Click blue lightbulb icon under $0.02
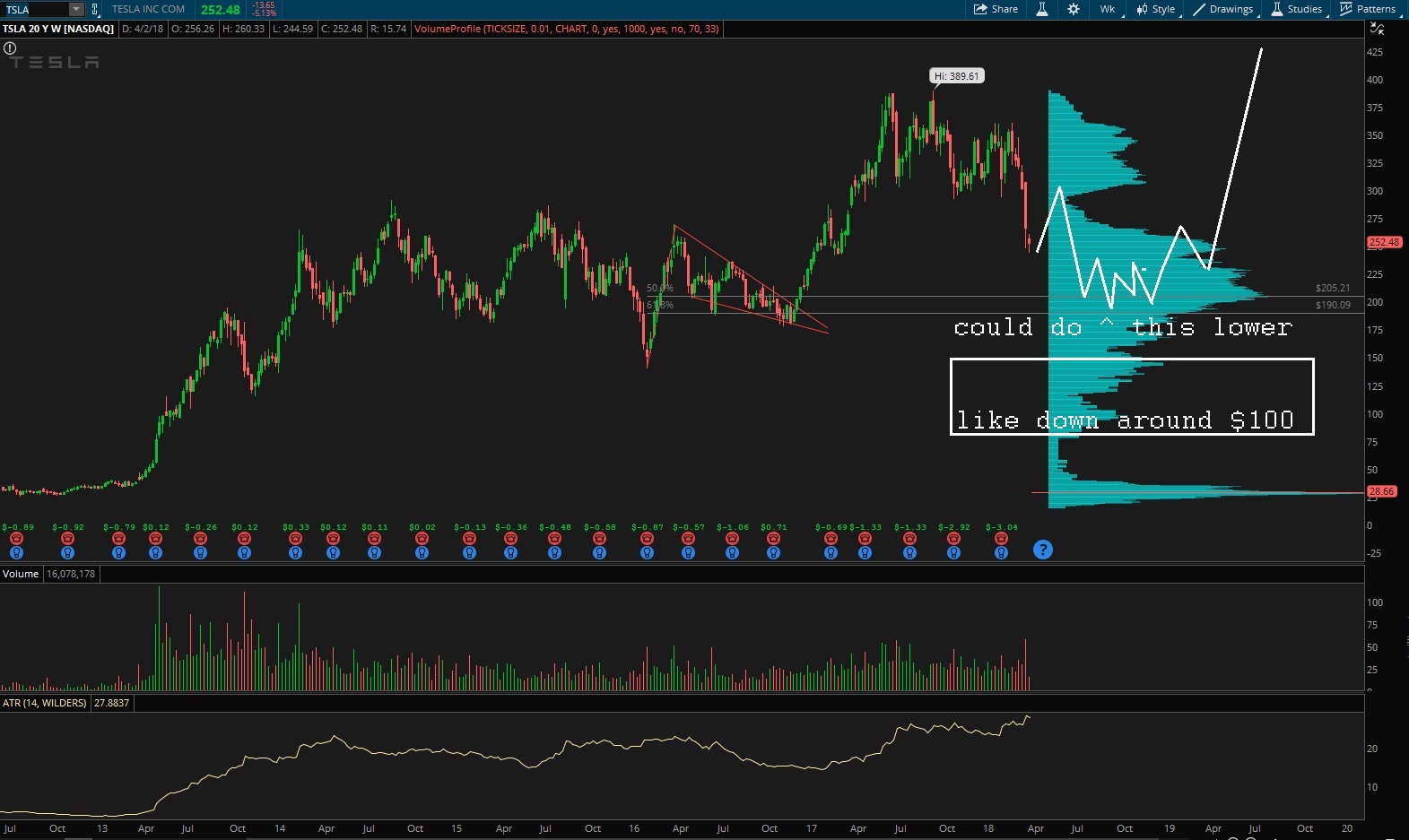The width and height of the screenshot is (1409, 840). [422, 552]
